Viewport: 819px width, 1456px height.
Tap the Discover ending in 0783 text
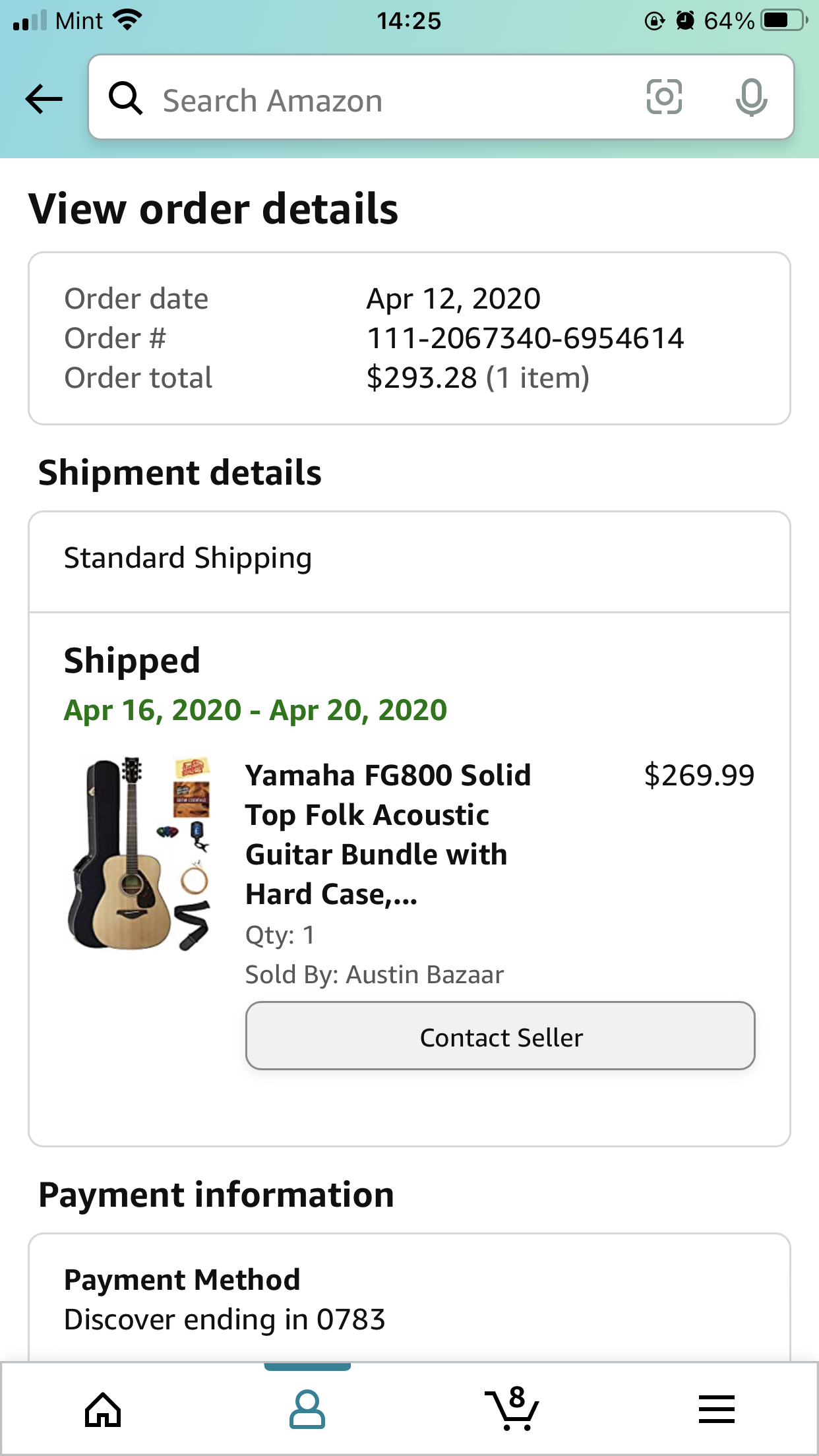click(x=224, y=1319)
